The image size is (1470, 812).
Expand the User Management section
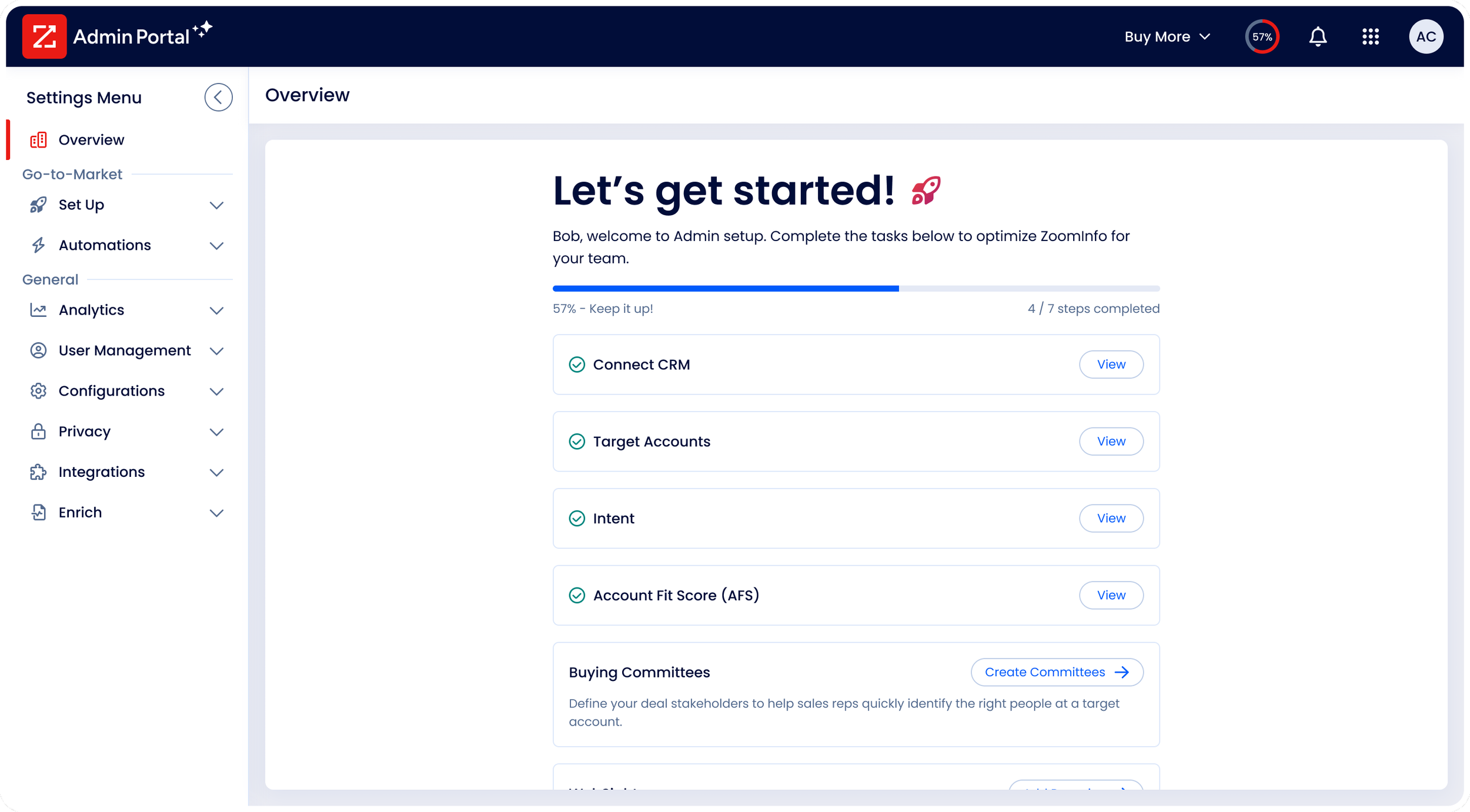click(x=216, y=351)
